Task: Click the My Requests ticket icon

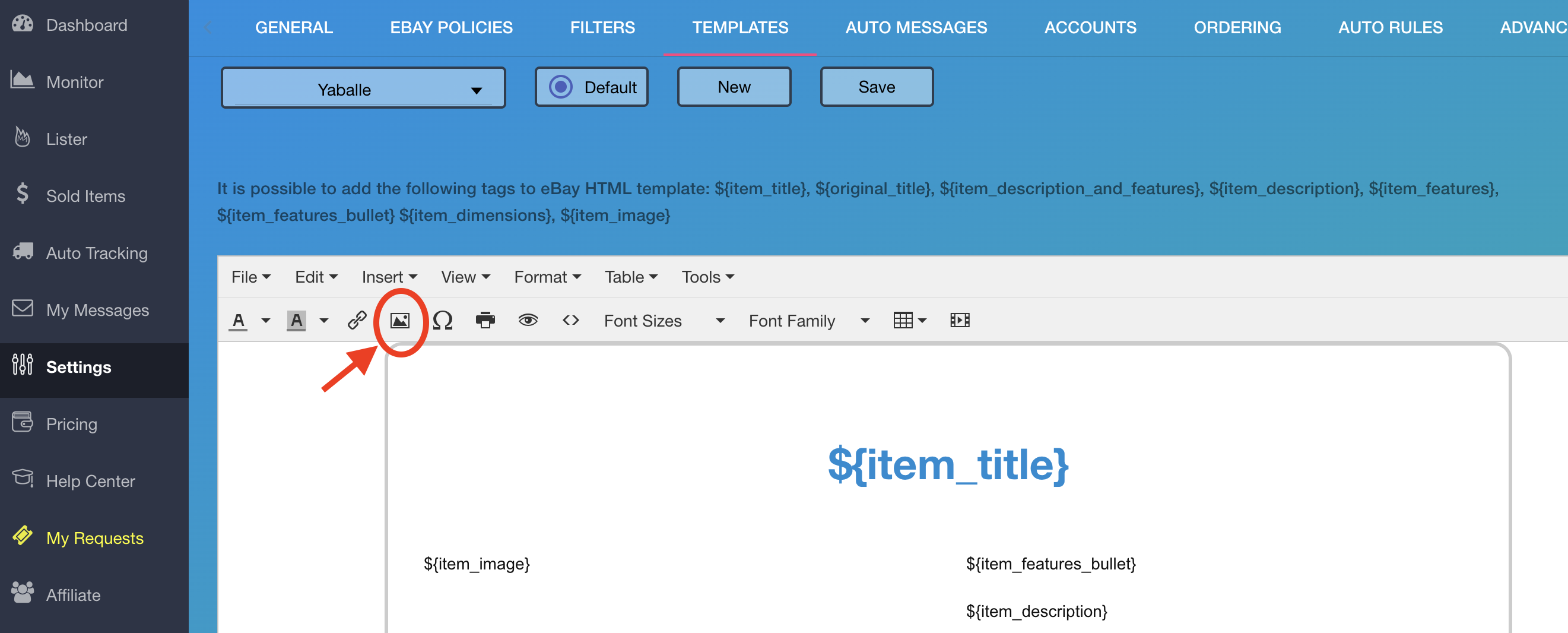Action: point(23,536)
